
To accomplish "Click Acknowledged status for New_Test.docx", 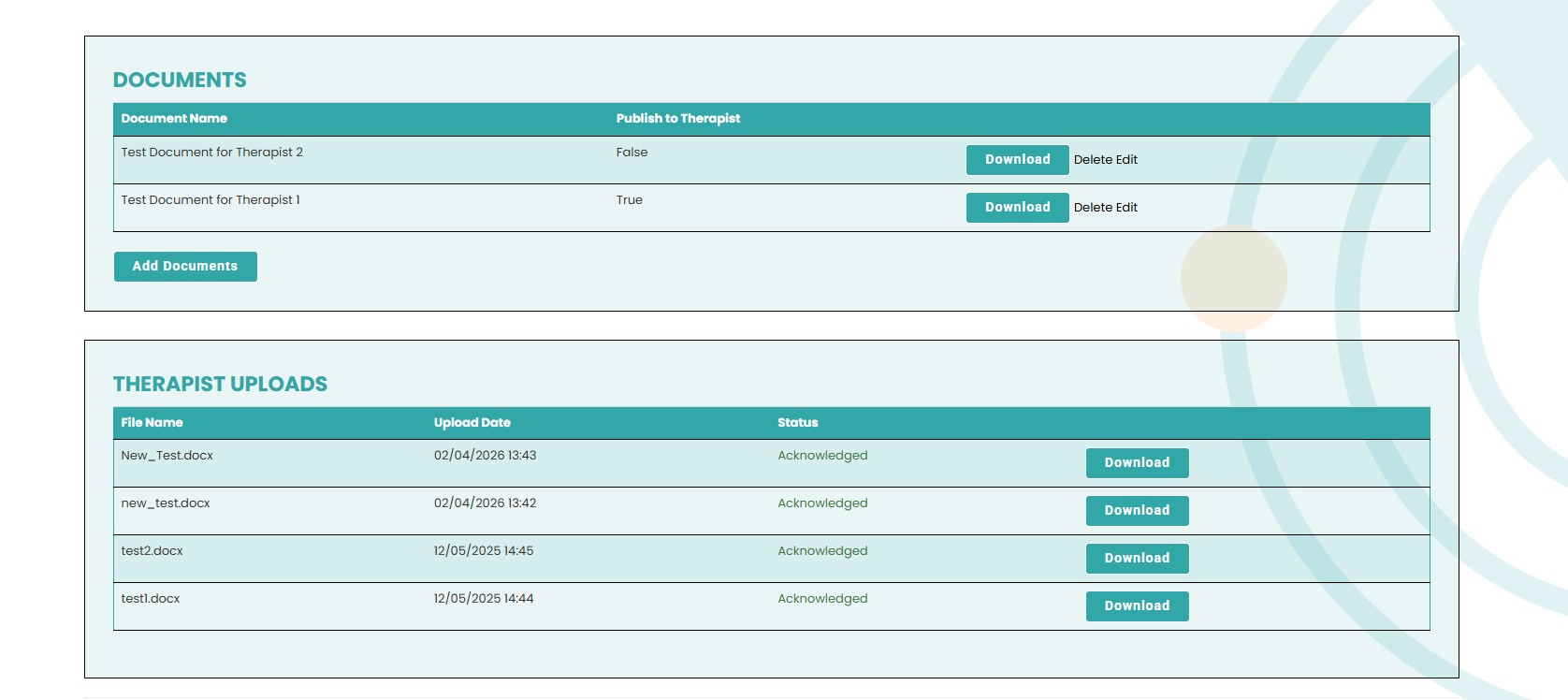I will point(822,456).
